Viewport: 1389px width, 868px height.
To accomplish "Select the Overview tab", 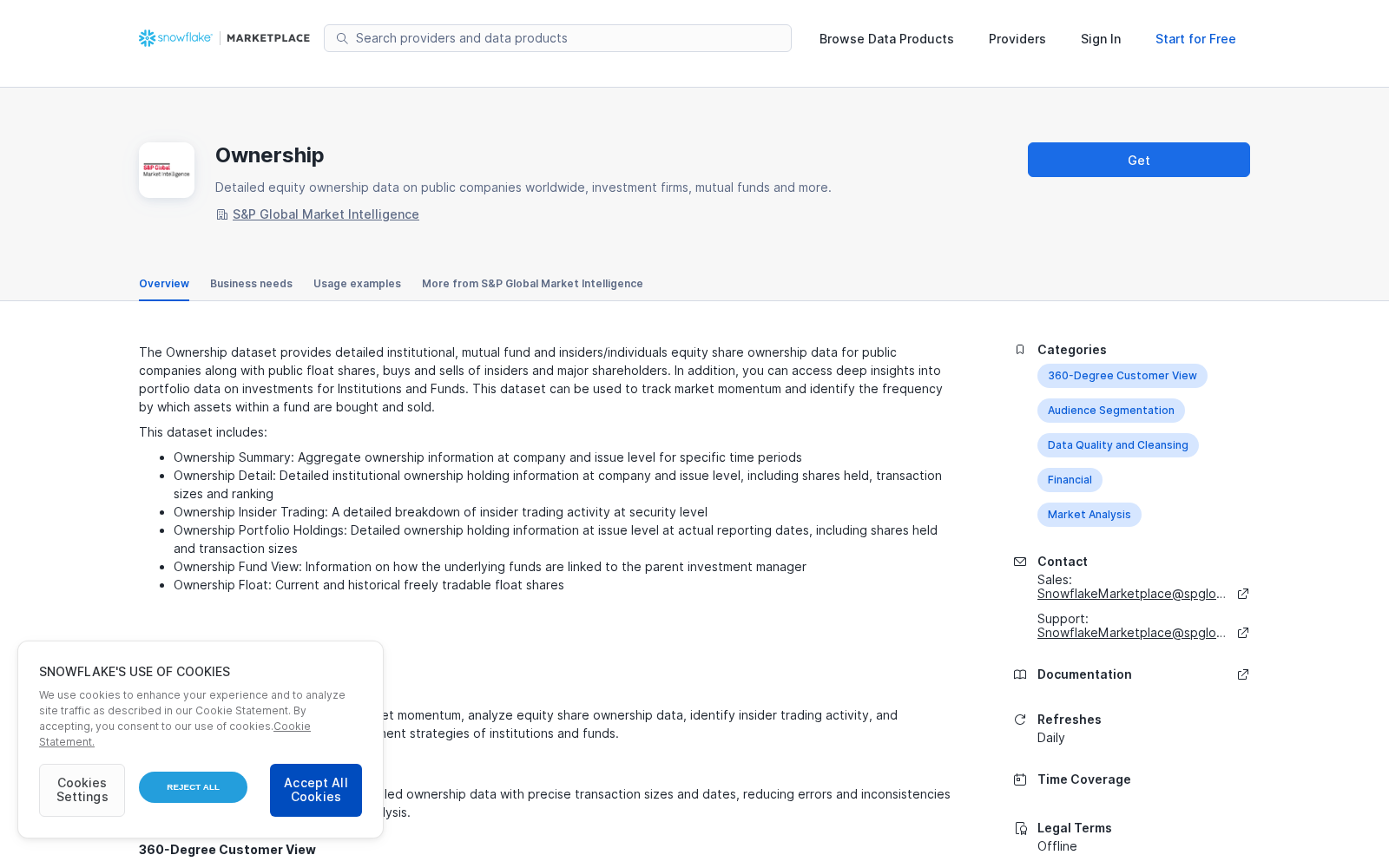I will pos(164,284).
